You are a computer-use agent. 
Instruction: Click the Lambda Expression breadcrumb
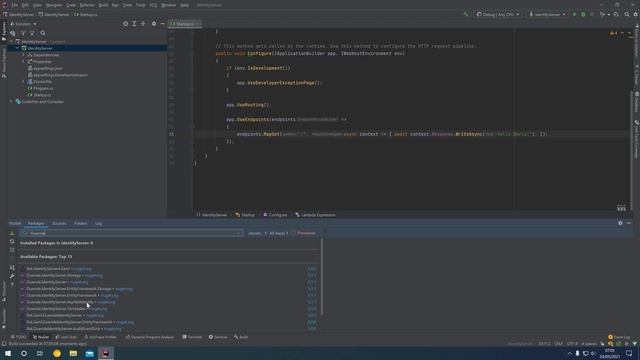click(x=315, y=215)
